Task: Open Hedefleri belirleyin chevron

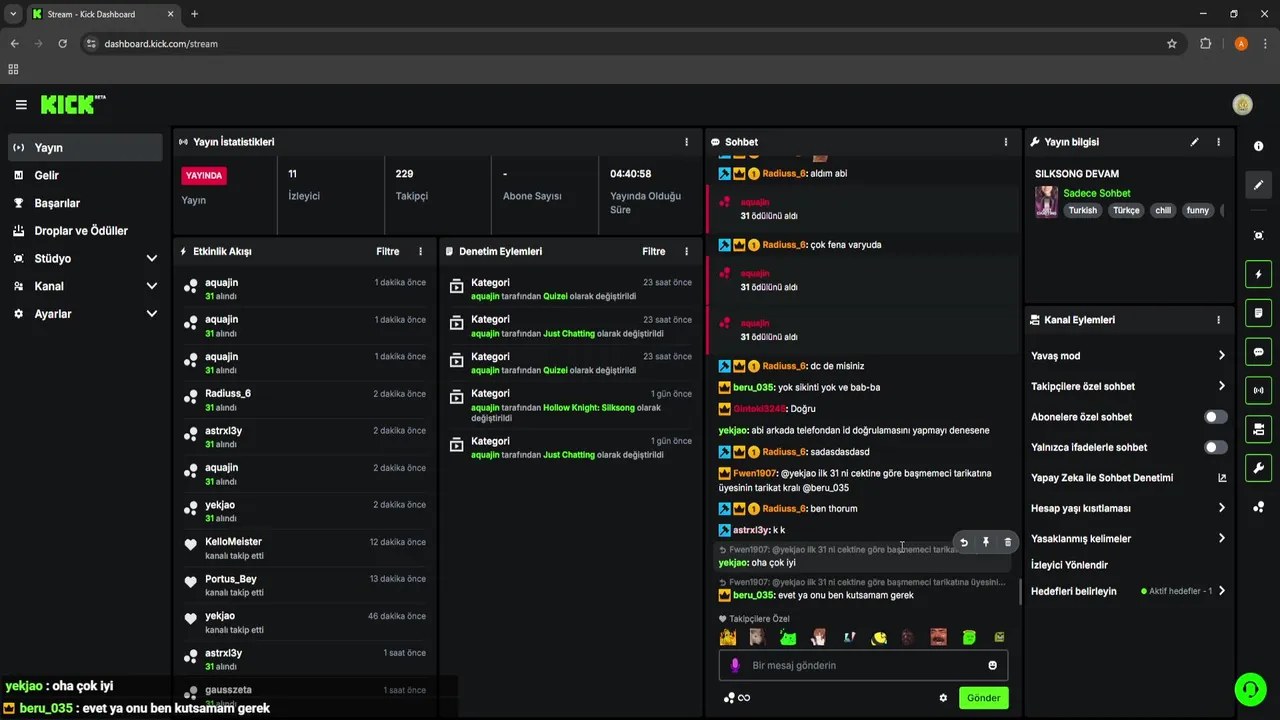Action: (1221, 591)
